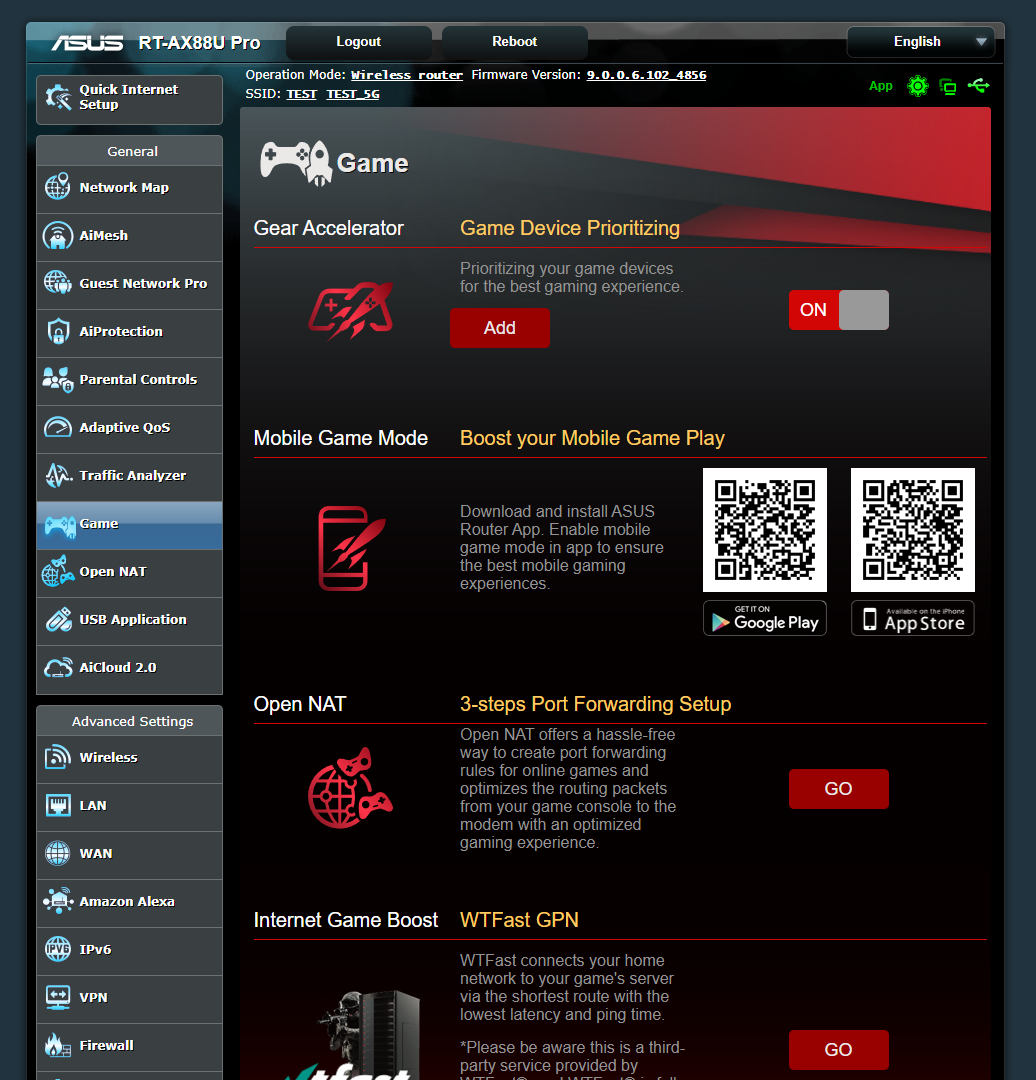1036x1080 pixels.
Task: Toggle Game Device Prioritizing ON switch
Action: click(838, 310)
